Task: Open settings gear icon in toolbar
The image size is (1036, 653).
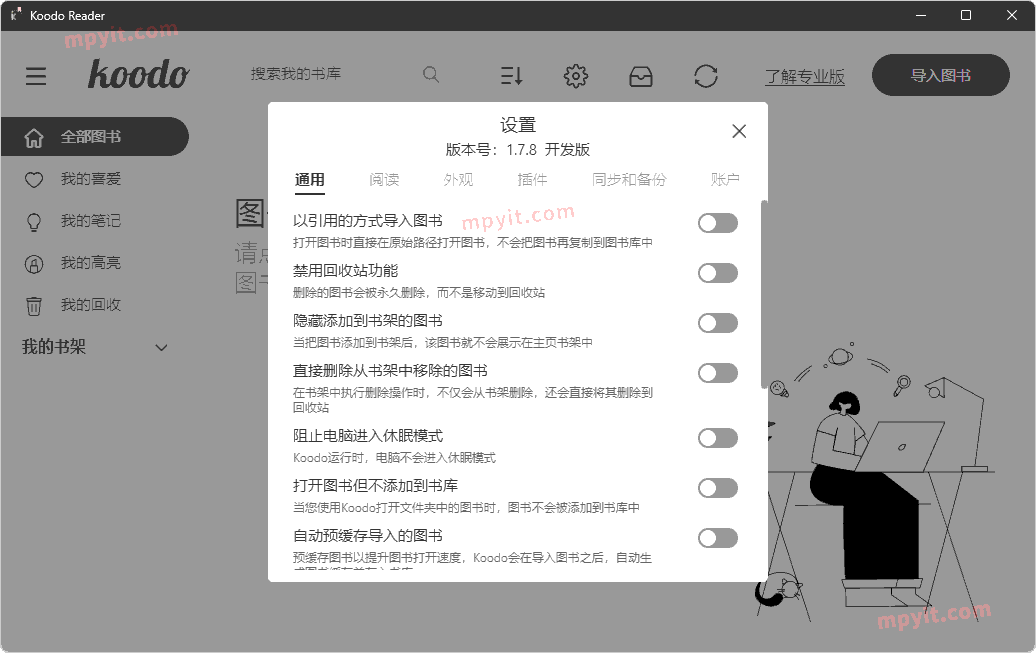Action: 575,76
